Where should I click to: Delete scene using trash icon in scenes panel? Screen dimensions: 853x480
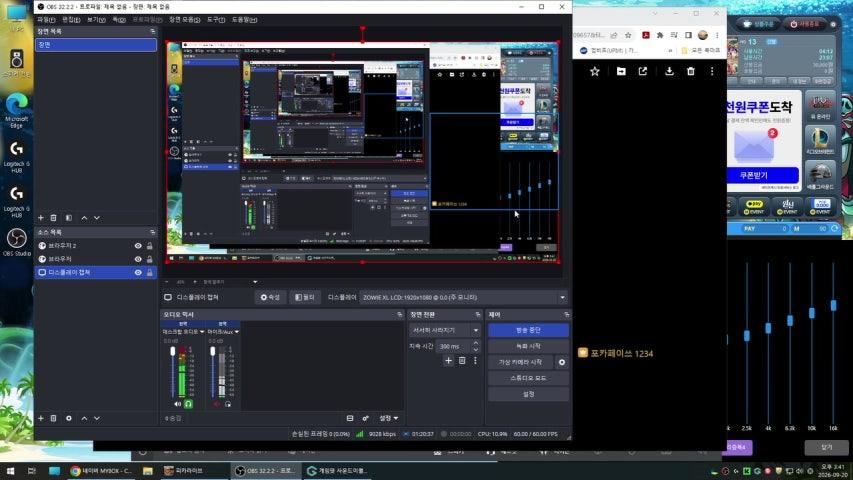click(53, 218)
